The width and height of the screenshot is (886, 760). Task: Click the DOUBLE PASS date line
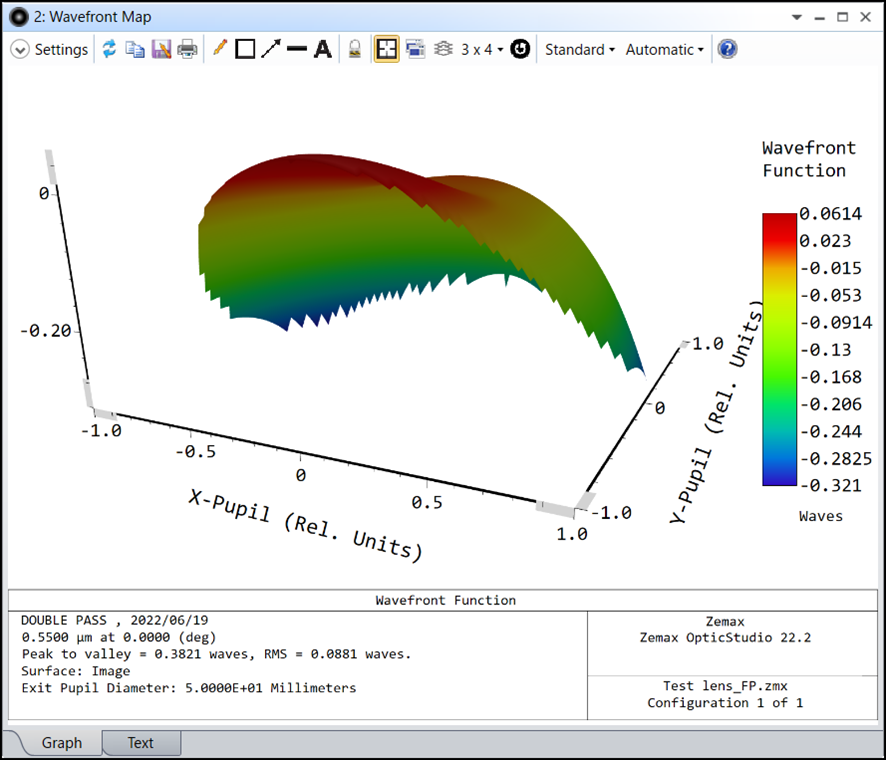pos(115,620)
